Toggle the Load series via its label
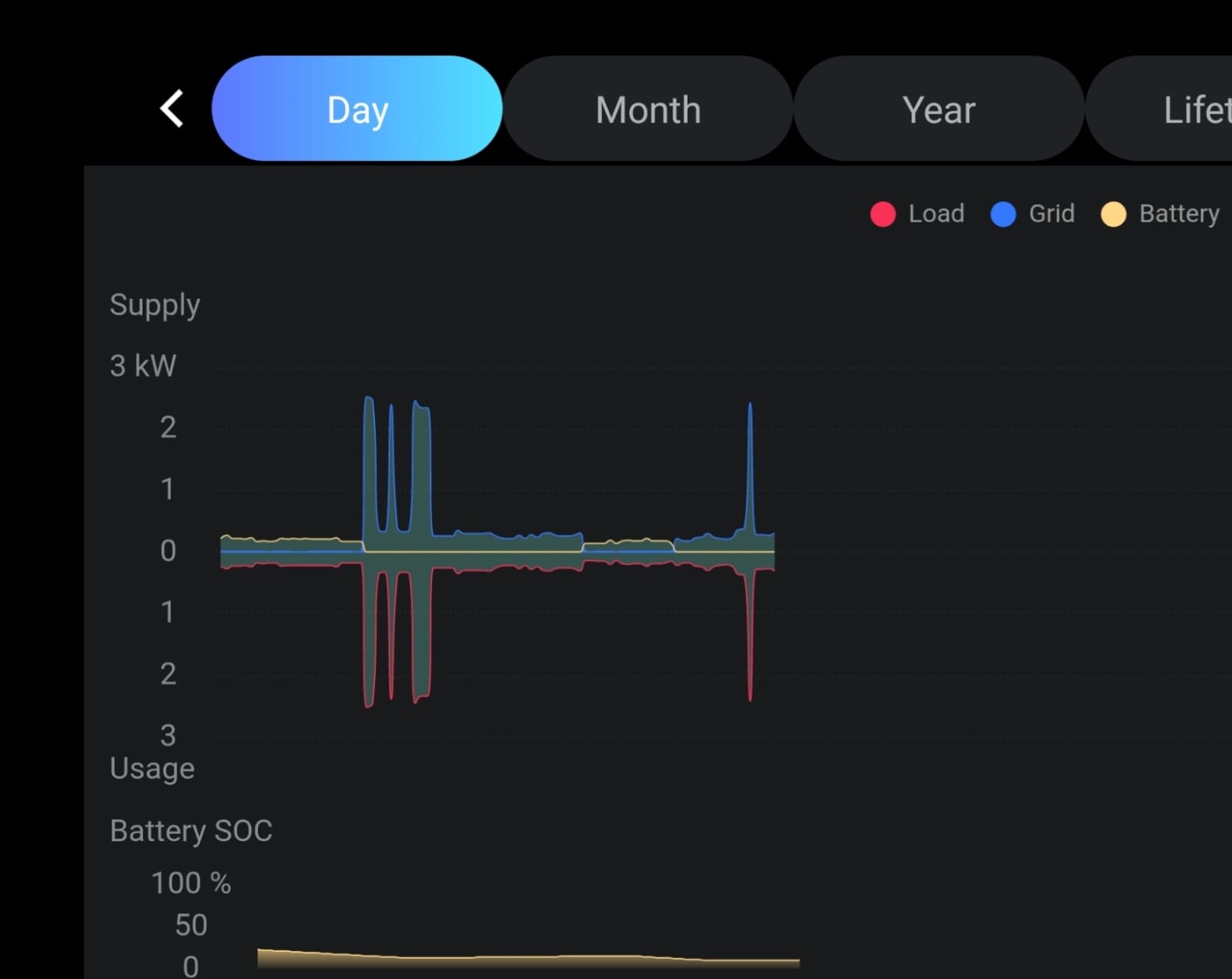Image resolution: width=1232 pixels, height=979 pixels. click(936, 214)
